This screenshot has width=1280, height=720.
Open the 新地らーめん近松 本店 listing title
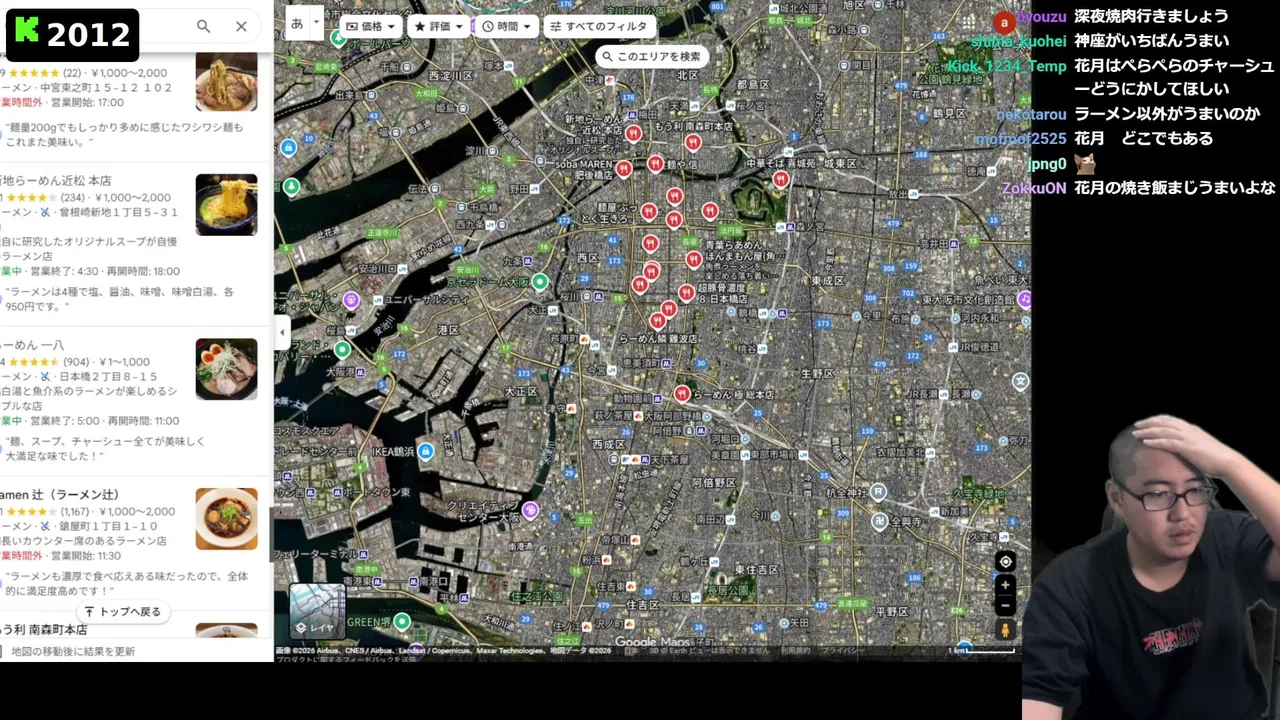(x=56, y=181)
